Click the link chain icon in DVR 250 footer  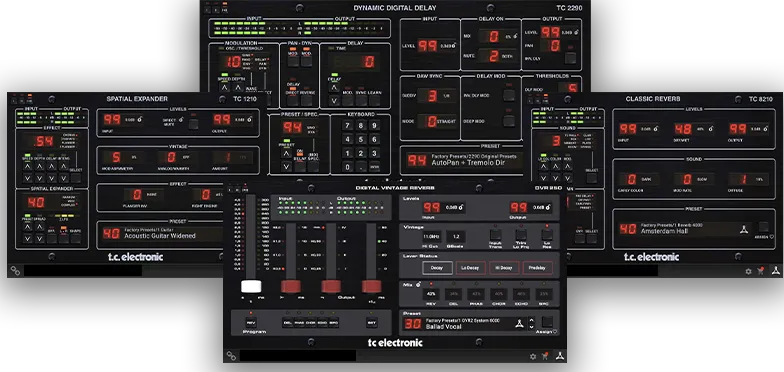pyautogui.click(x=231, y=356)
